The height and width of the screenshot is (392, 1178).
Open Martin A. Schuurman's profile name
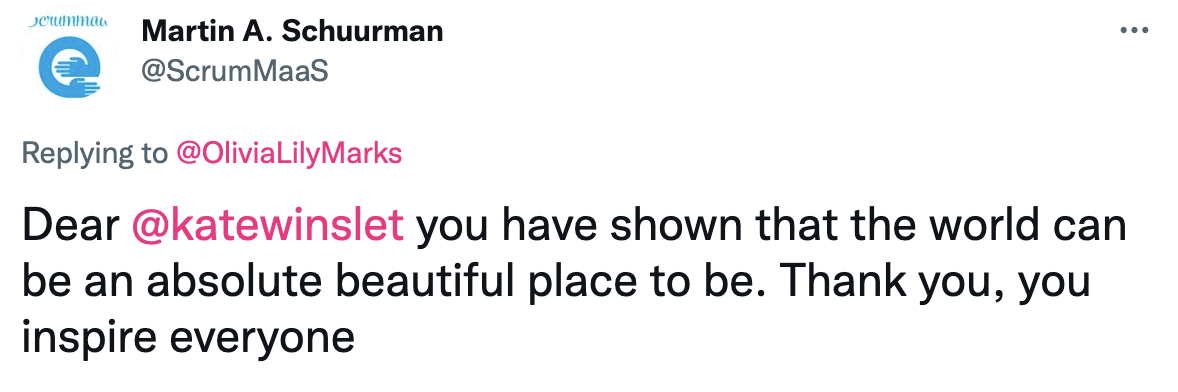pyautogui.click(x=292, y=32)
